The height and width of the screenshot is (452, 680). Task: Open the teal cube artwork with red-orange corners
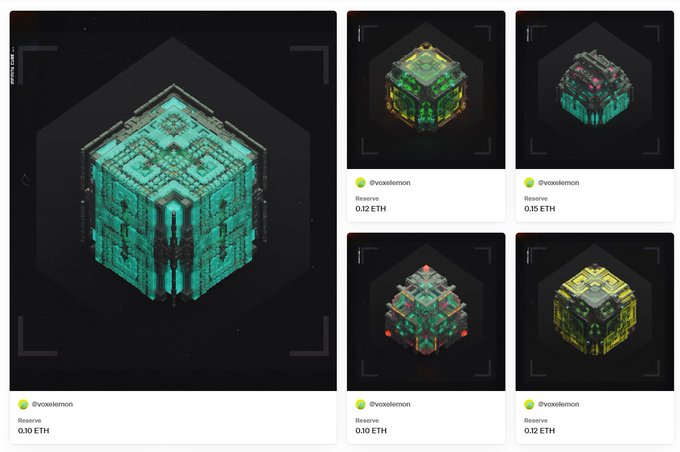pyautogui.click(x=426, y=312)
